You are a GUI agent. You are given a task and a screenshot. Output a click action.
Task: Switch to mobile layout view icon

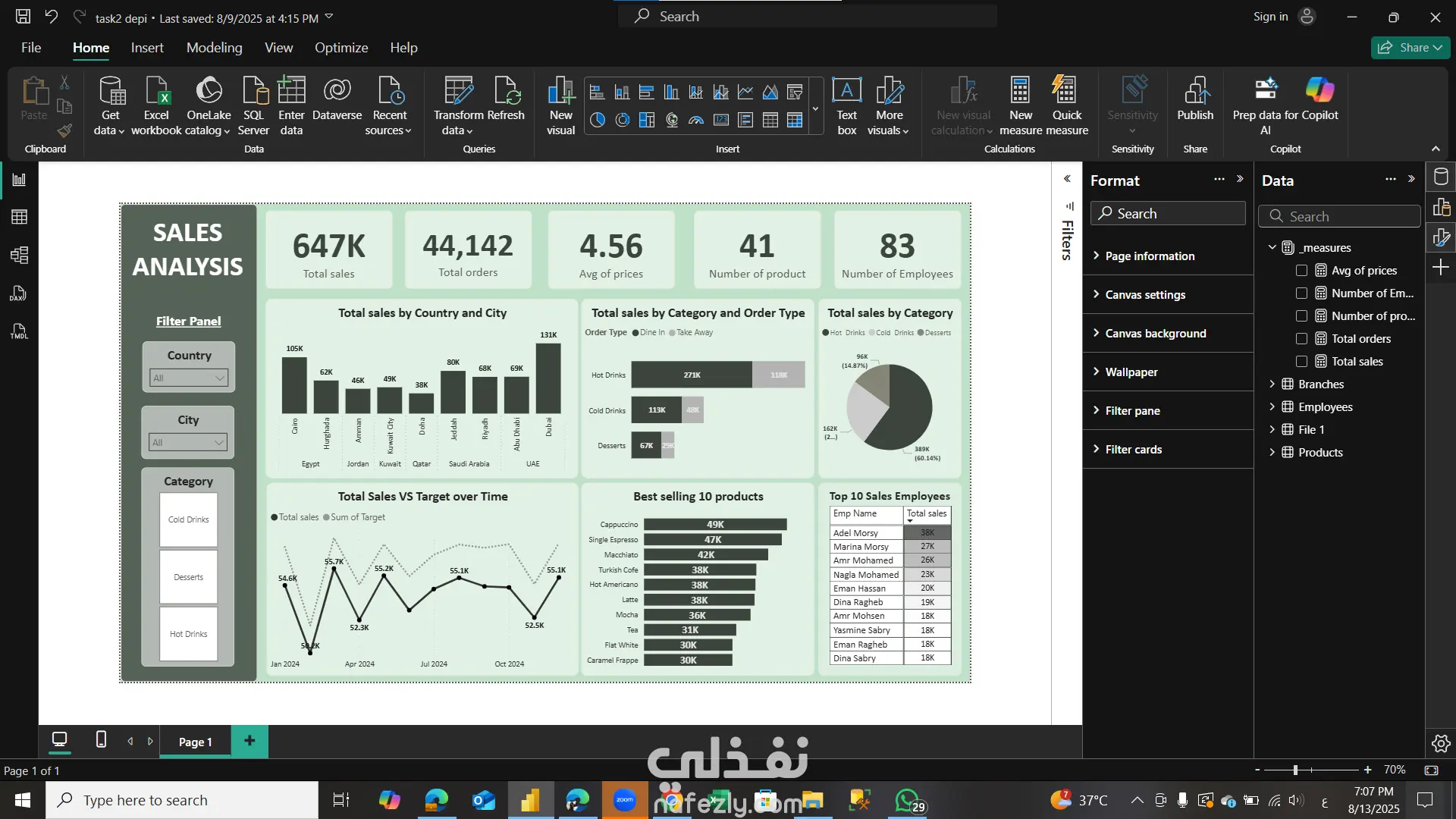[101, 740]
